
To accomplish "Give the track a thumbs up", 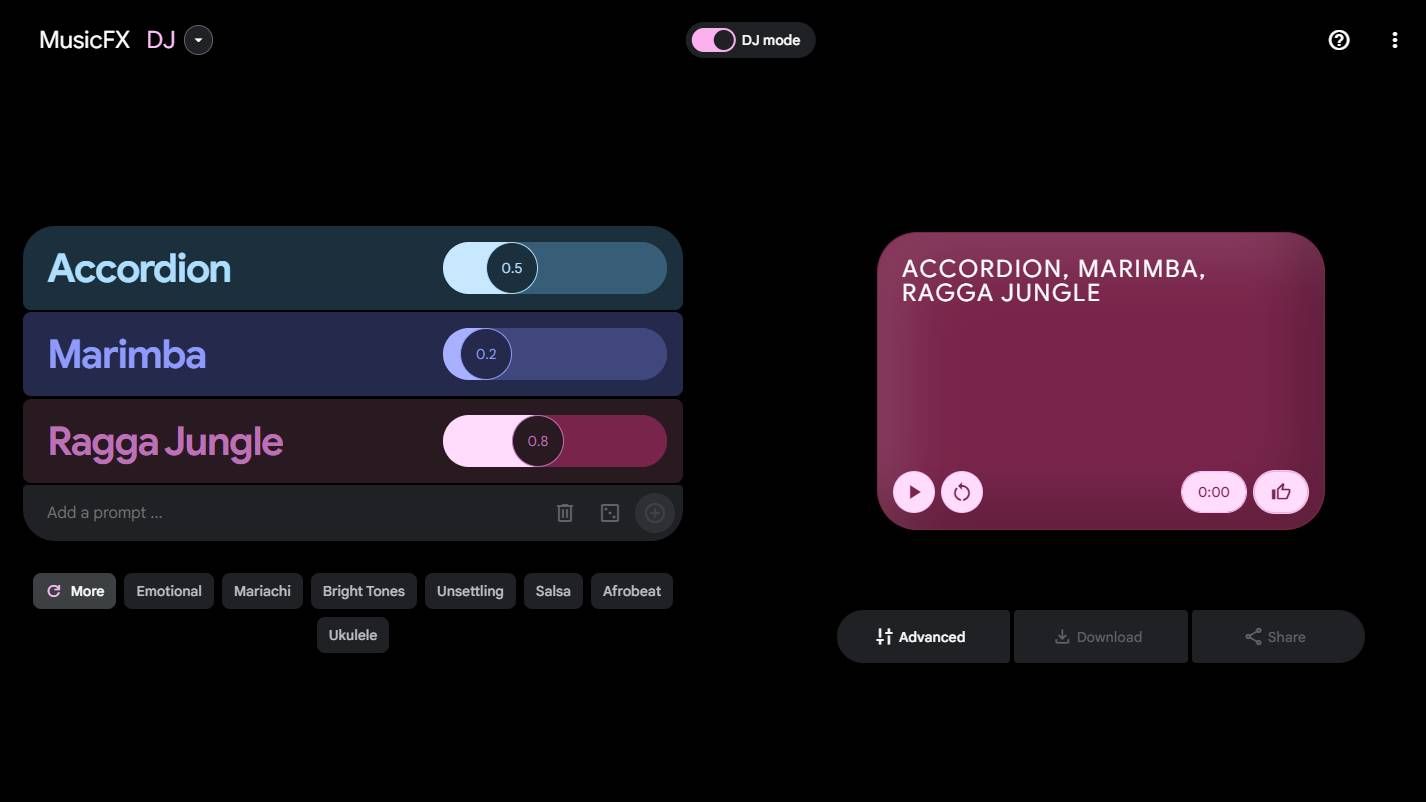I will (x=1281, y=492).
